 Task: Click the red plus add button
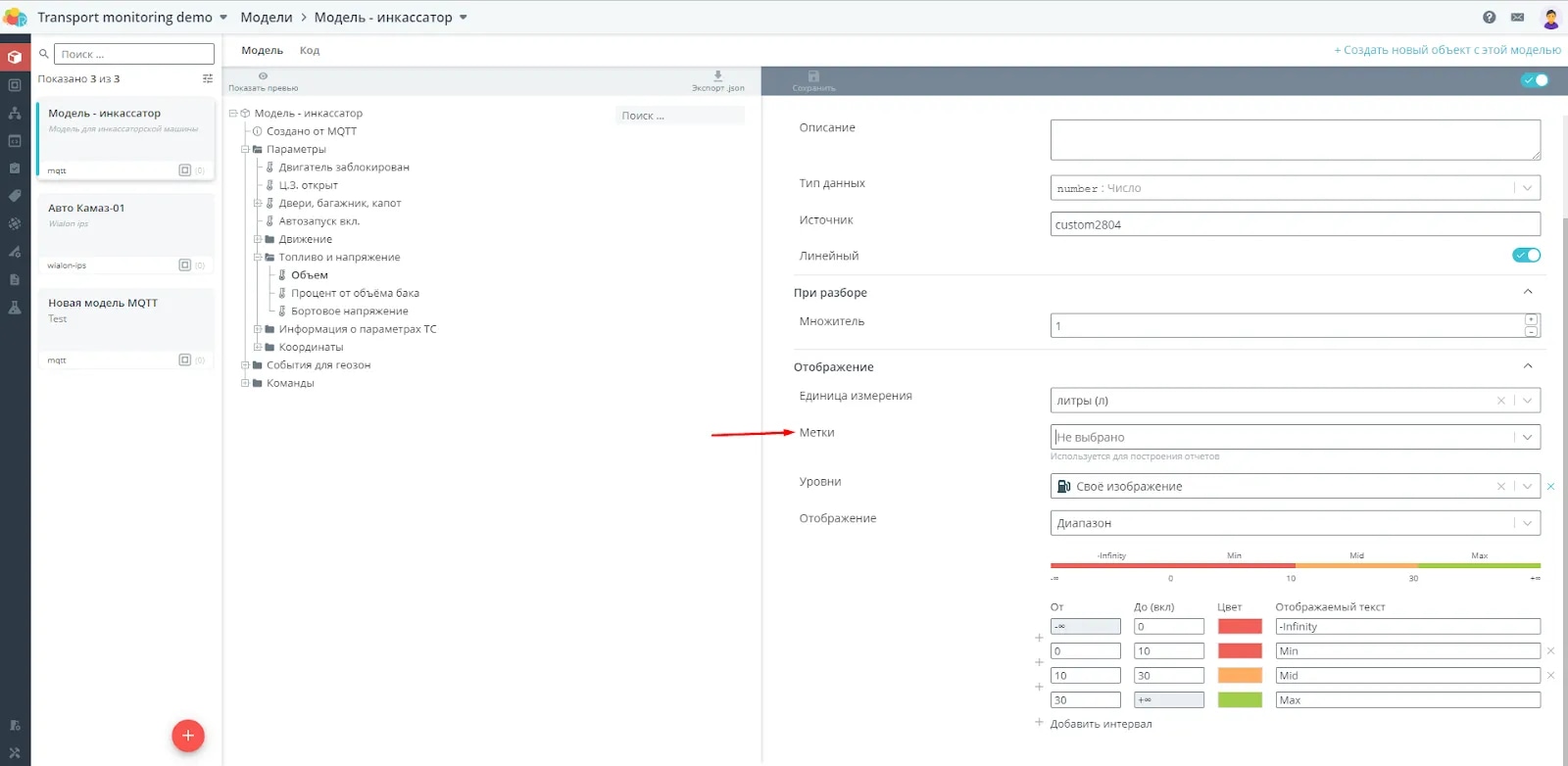pos(188,736)
